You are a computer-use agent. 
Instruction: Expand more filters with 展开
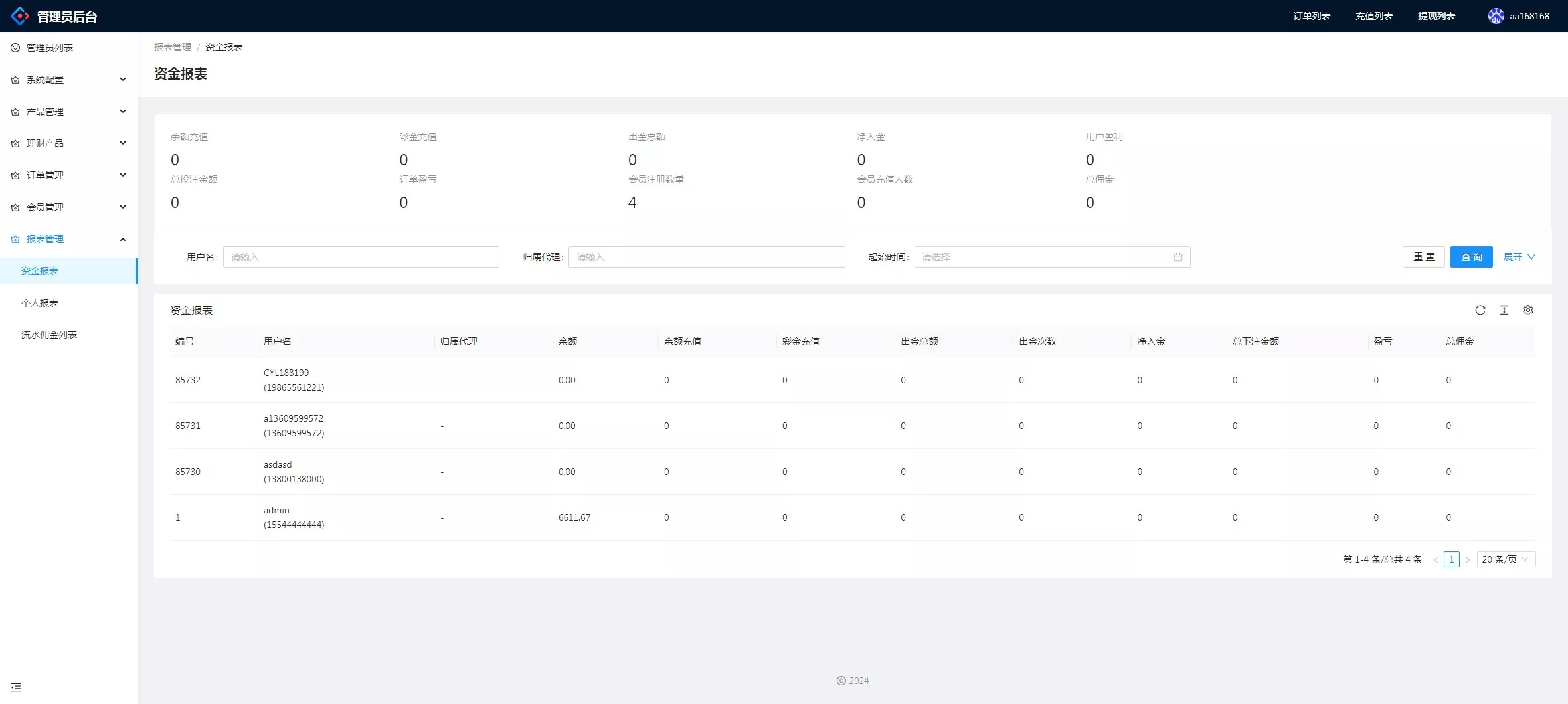tap(1519, 257)
